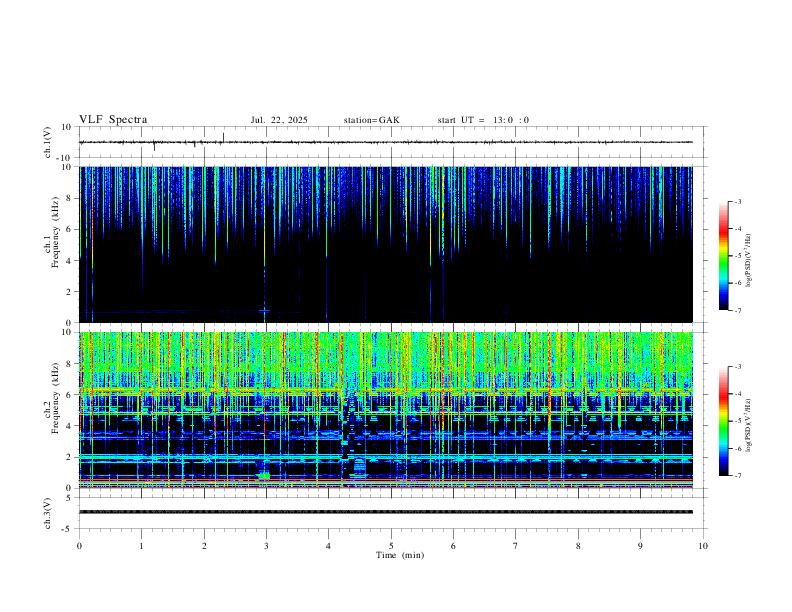Image resolution: width=792 pixels, height=612 pixels.
Task: Click the '-3' label on upper color bar
Action: 737,201
